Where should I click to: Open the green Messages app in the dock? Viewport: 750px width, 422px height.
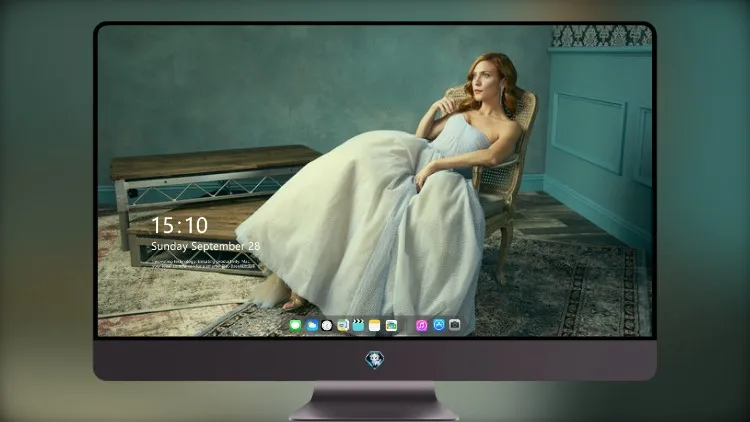(x=296, y=325)
